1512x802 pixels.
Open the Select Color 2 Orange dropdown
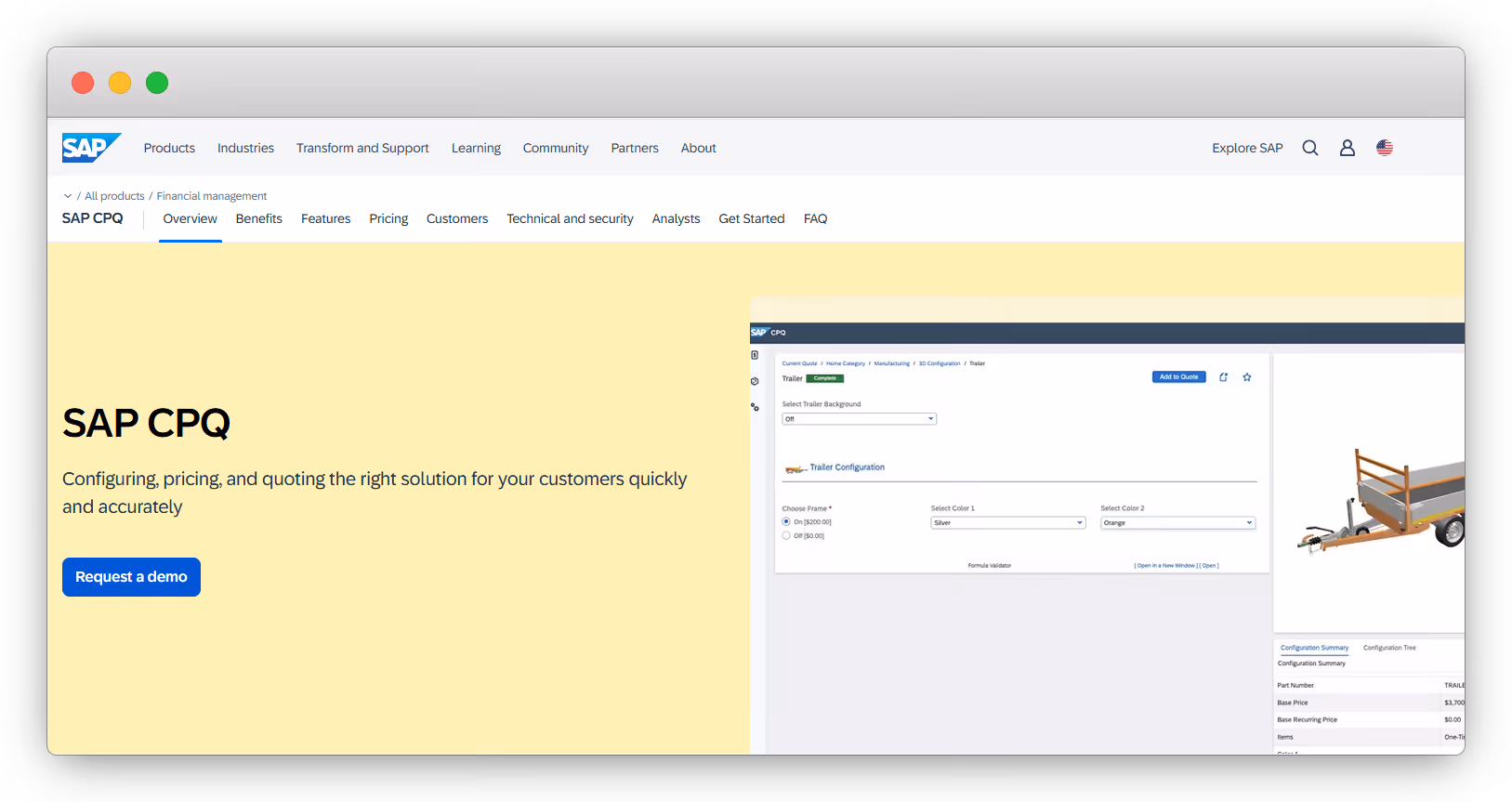[x=1178, y=523]
